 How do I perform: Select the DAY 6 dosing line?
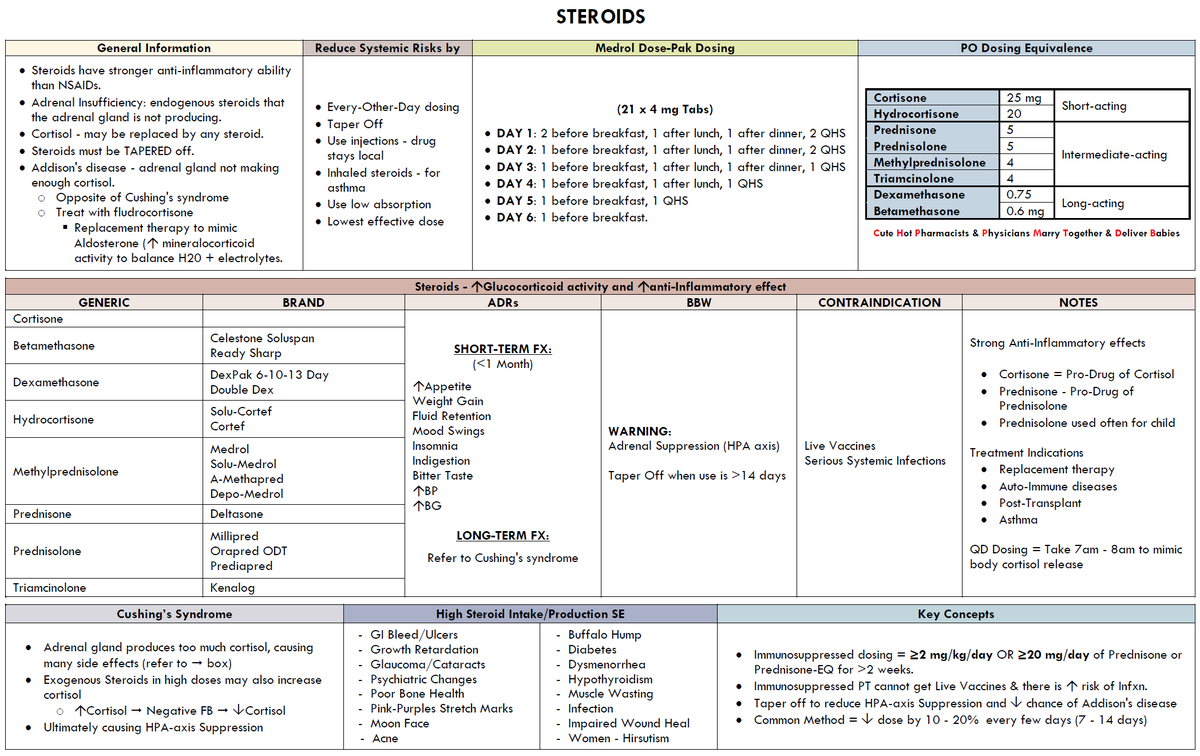(x=572, y=217)
